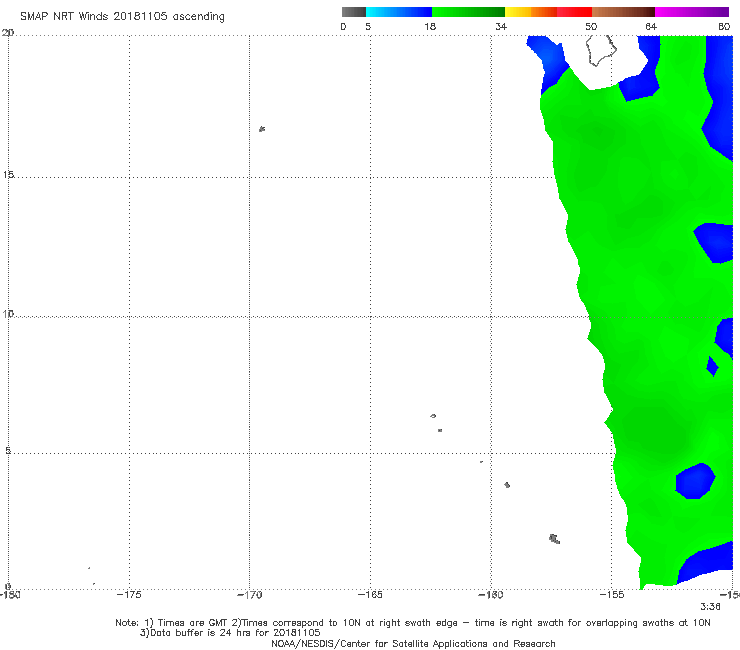Image resolution: width=740 pixels, height=650 pixels.
Task: Click the note line "3)Data buffer is 24 hrs"
Action: click(x=230, y=633)
